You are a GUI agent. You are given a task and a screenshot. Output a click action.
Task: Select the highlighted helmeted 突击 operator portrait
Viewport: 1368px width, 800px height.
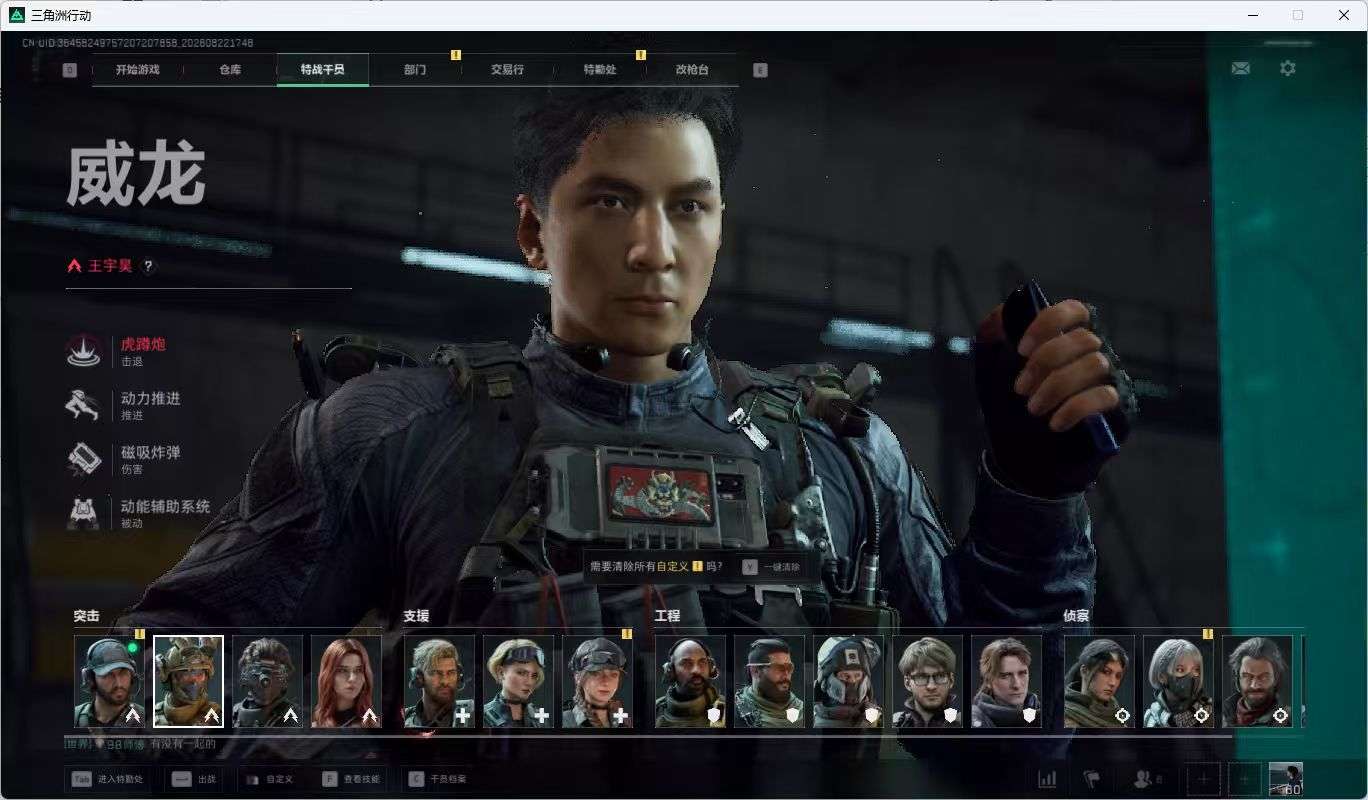click(188, 682)
